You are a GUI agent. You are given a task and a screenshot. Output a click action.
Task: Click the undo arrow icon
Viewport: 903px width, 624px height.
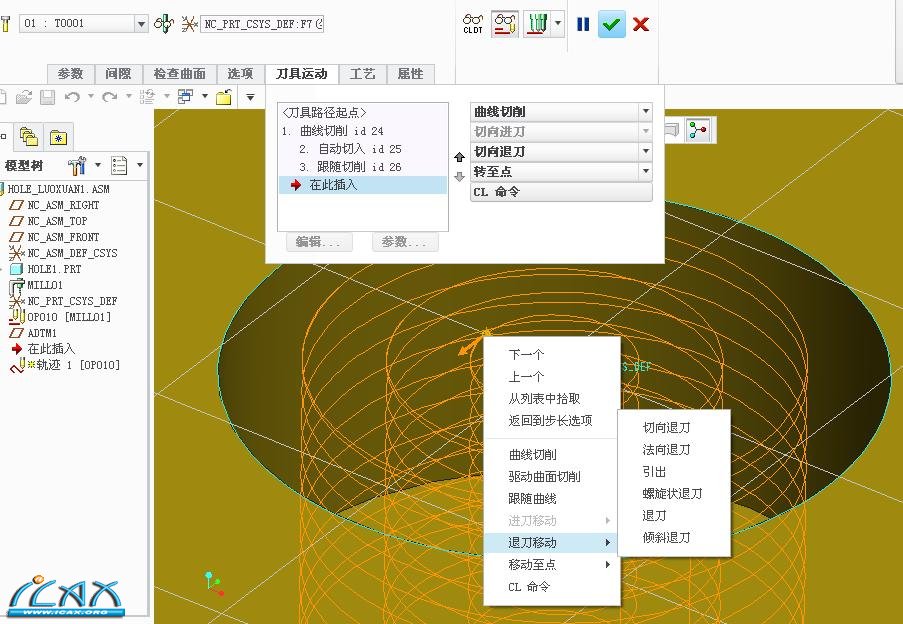73,97
